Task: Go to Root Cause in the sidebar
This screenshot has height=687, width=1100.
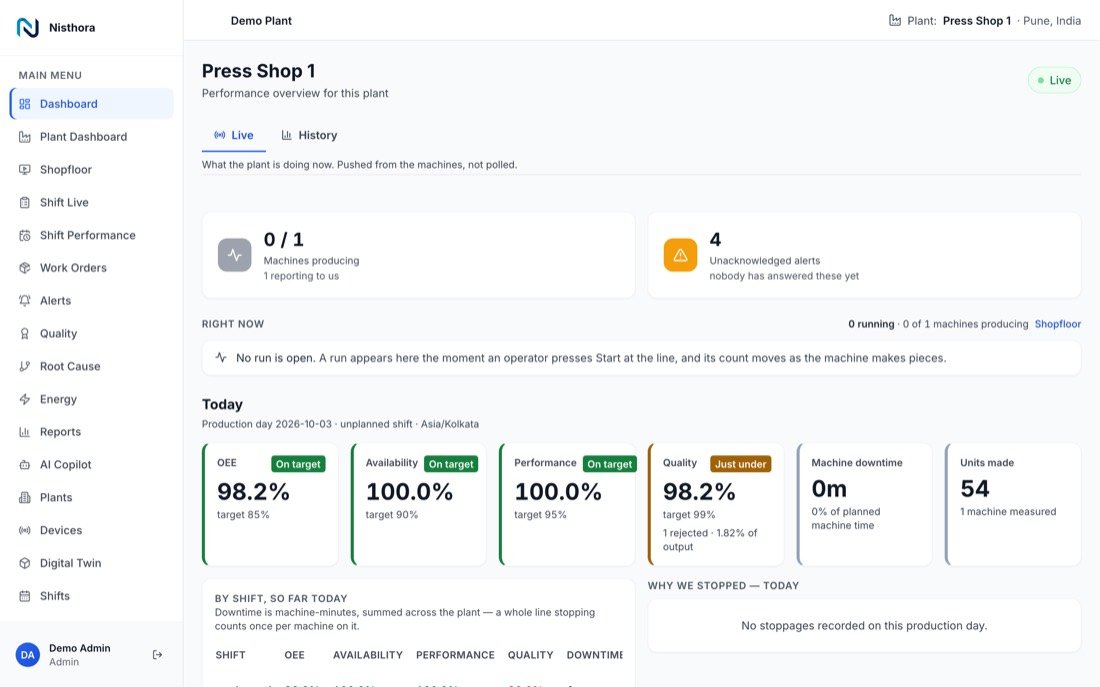Action: (x=91, y=366)
